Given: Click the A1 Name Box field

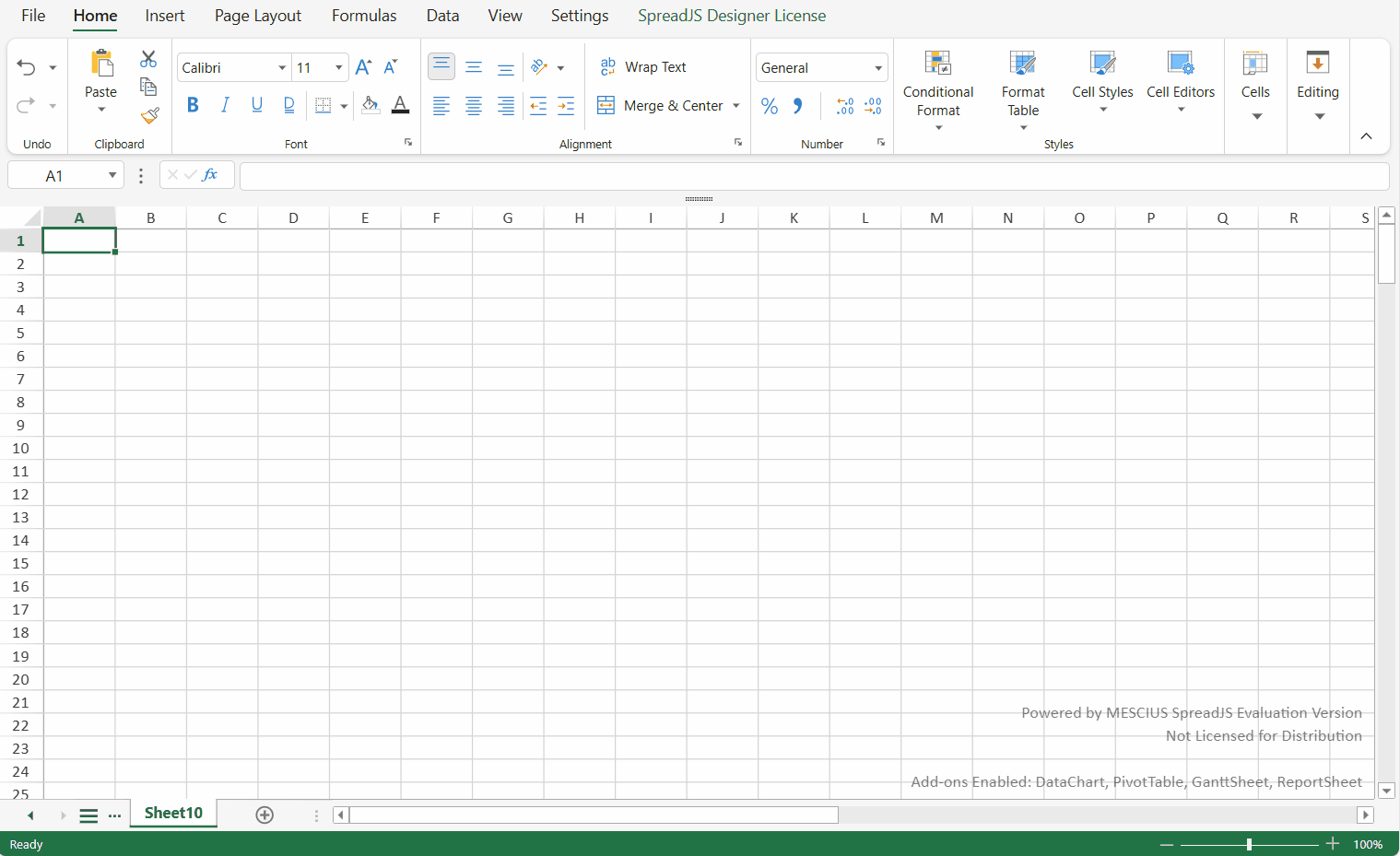Looking at the screenshot, I should point(54,175).
